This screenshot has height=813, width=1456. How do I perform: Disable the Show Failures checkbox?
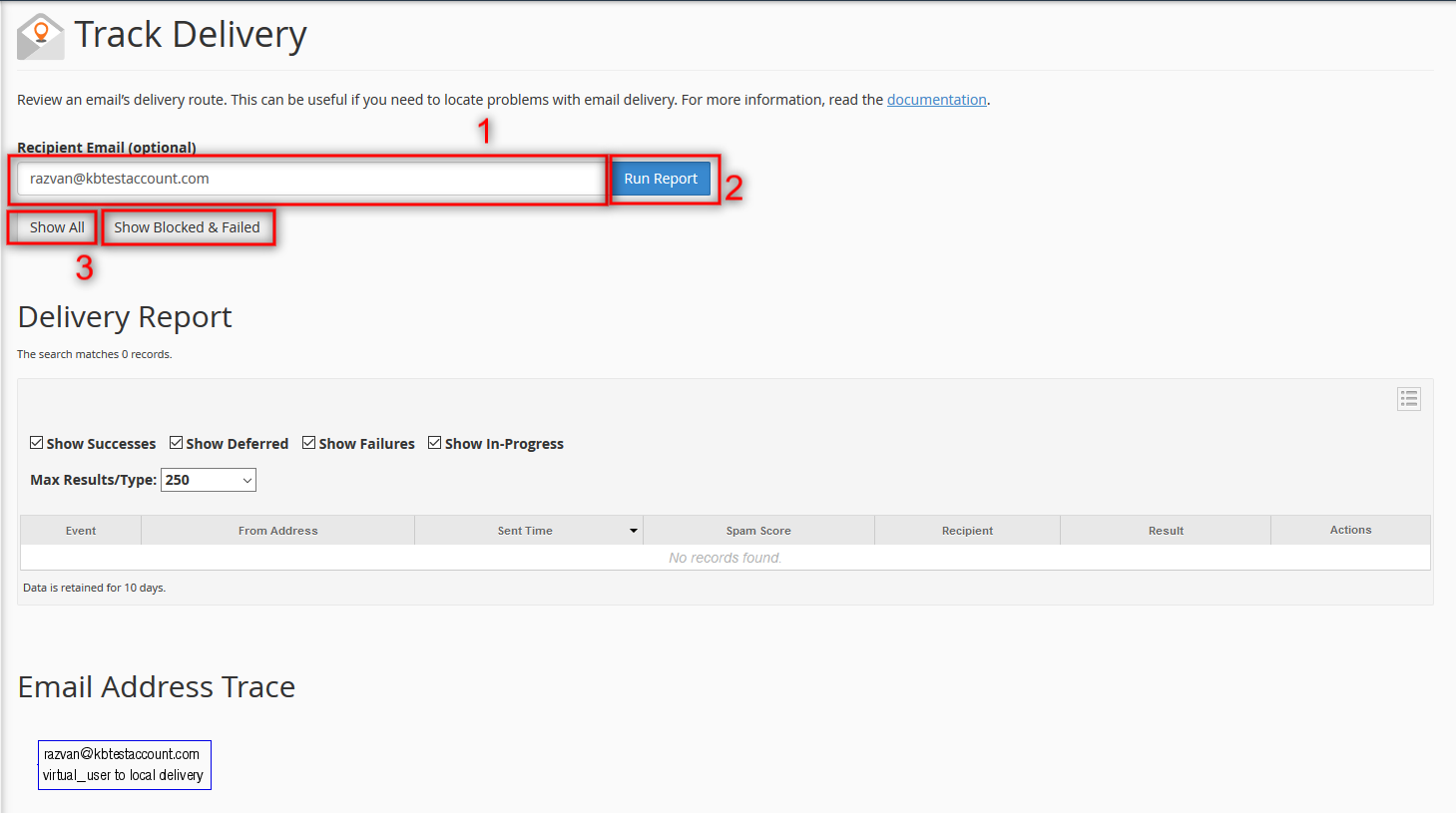309,443
